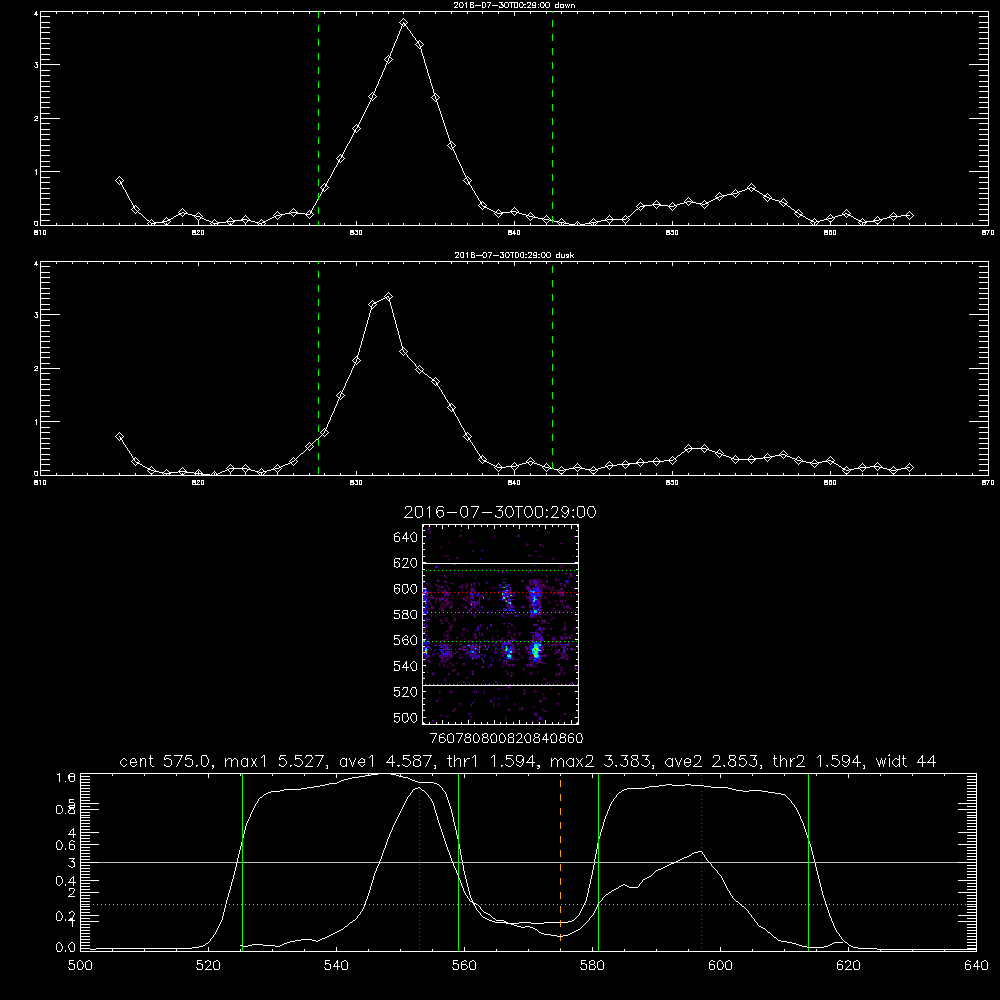The image size is (1000, 1000).
Task: Click the green vertical line near 581 in bottom plot
Action: 598,862
